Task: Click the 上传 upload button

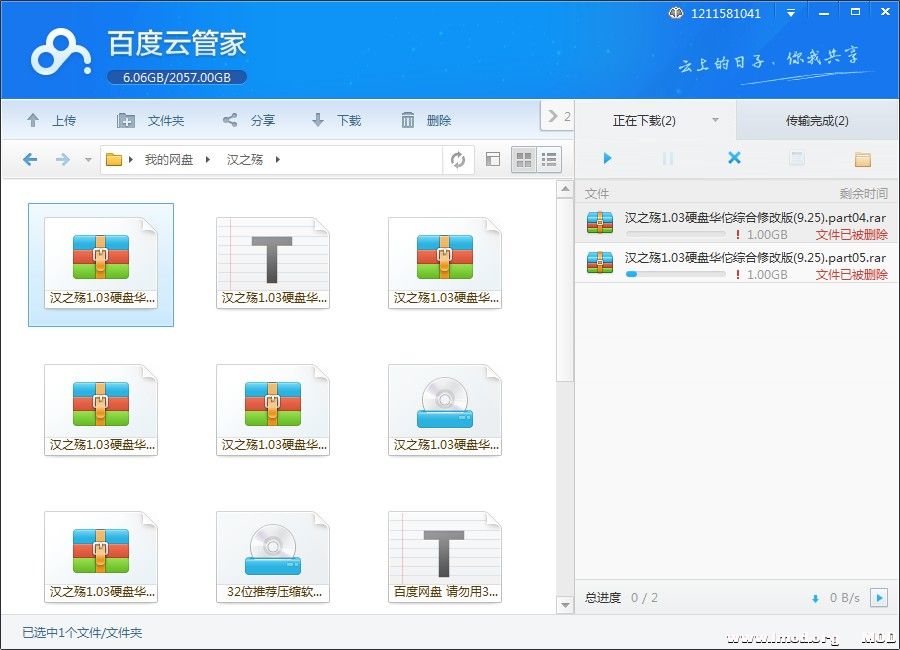Action: coord(51,121)
